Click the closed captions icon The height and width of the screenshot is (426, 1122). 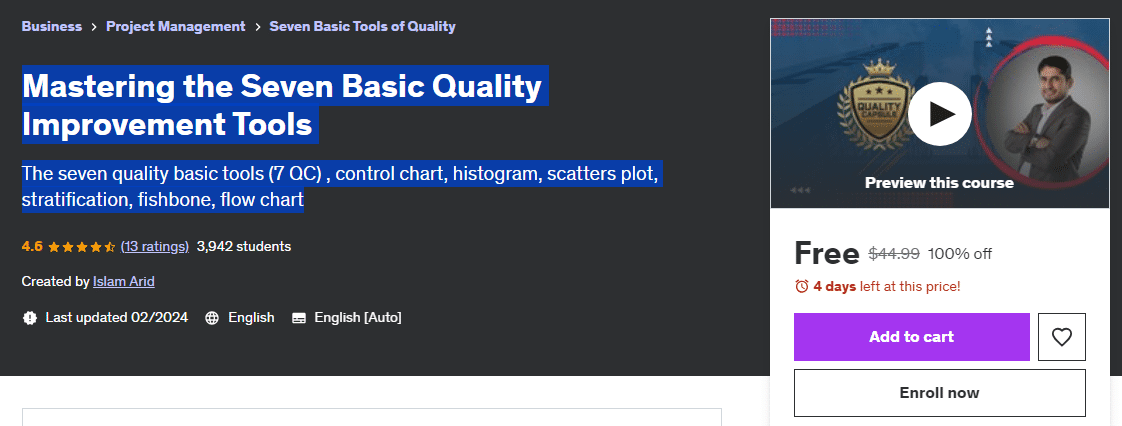298,318
